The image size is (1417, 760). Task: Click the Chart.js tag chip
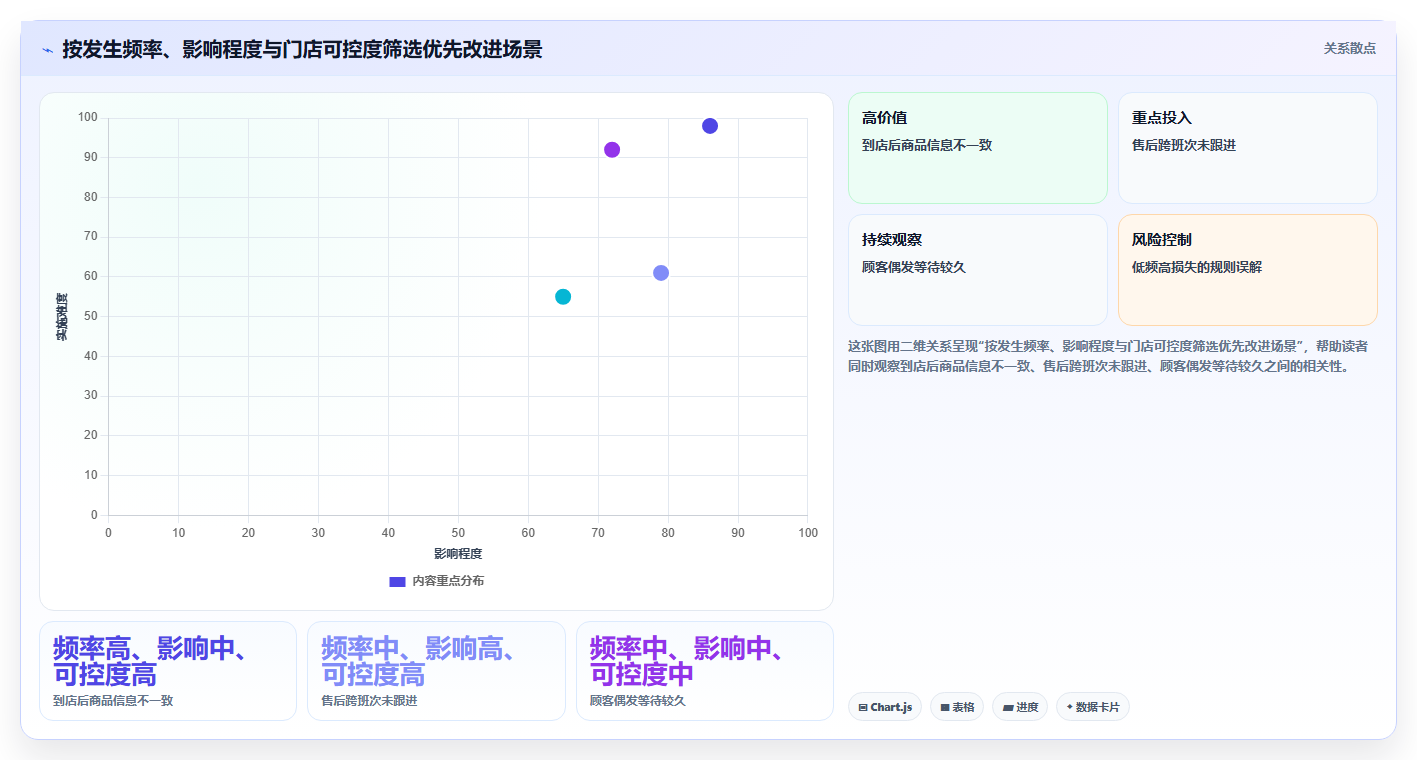[885, 707]
